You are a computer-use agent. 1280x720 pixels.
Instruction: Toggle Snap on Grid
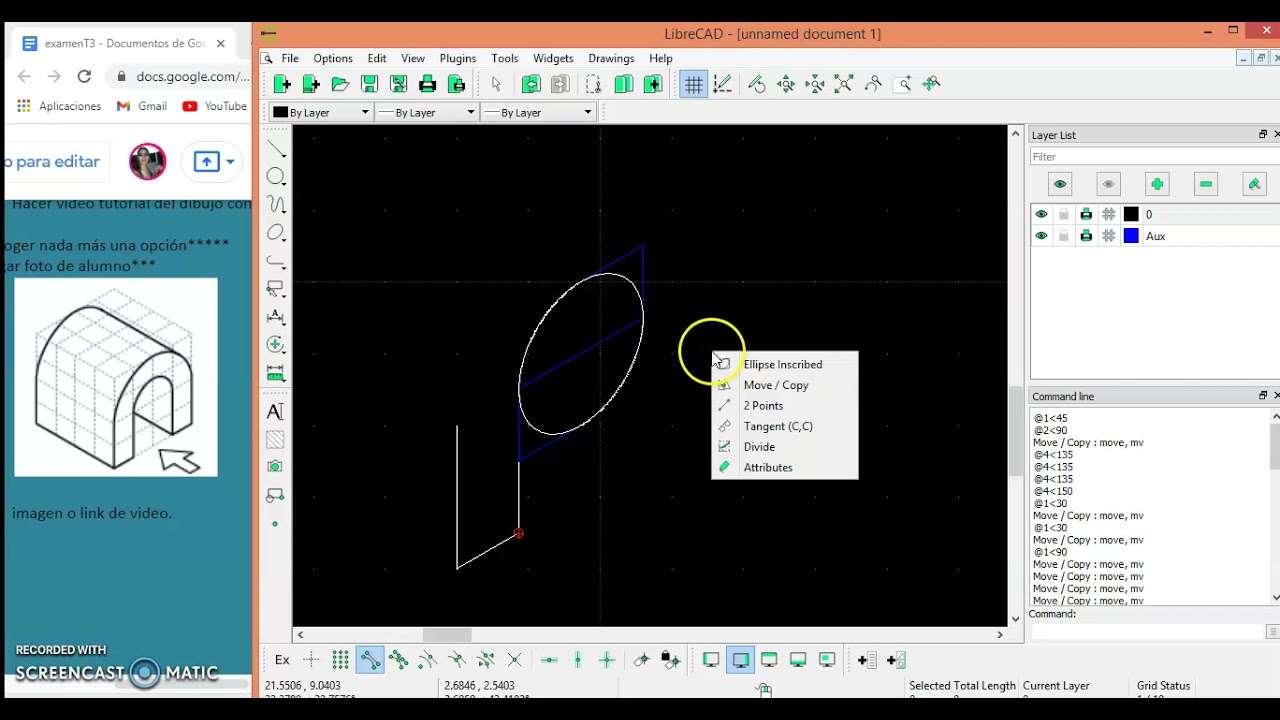pyautogui.click(x=341, y=660)
